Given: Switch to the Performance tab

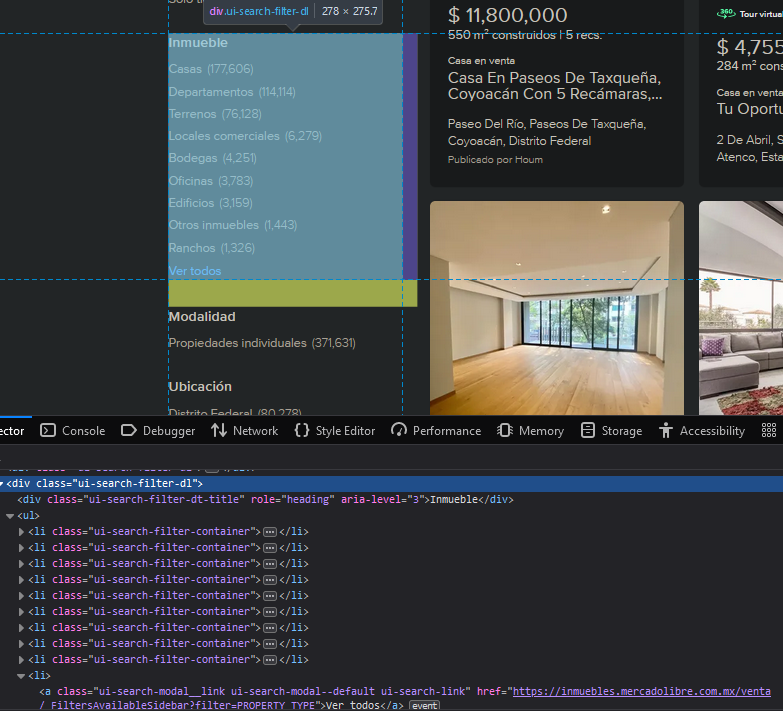Looking at the screenshot, I should click(436, 430).
